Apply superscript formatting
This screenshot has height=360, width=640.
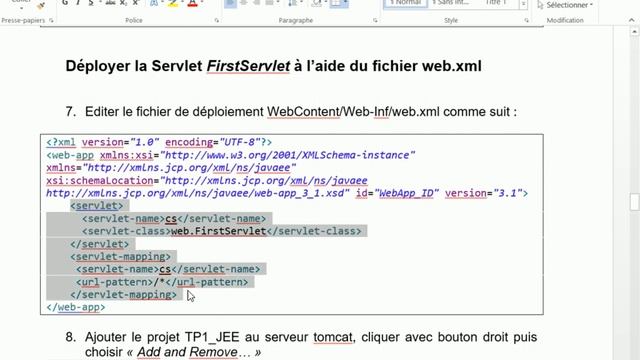(136, 3)
